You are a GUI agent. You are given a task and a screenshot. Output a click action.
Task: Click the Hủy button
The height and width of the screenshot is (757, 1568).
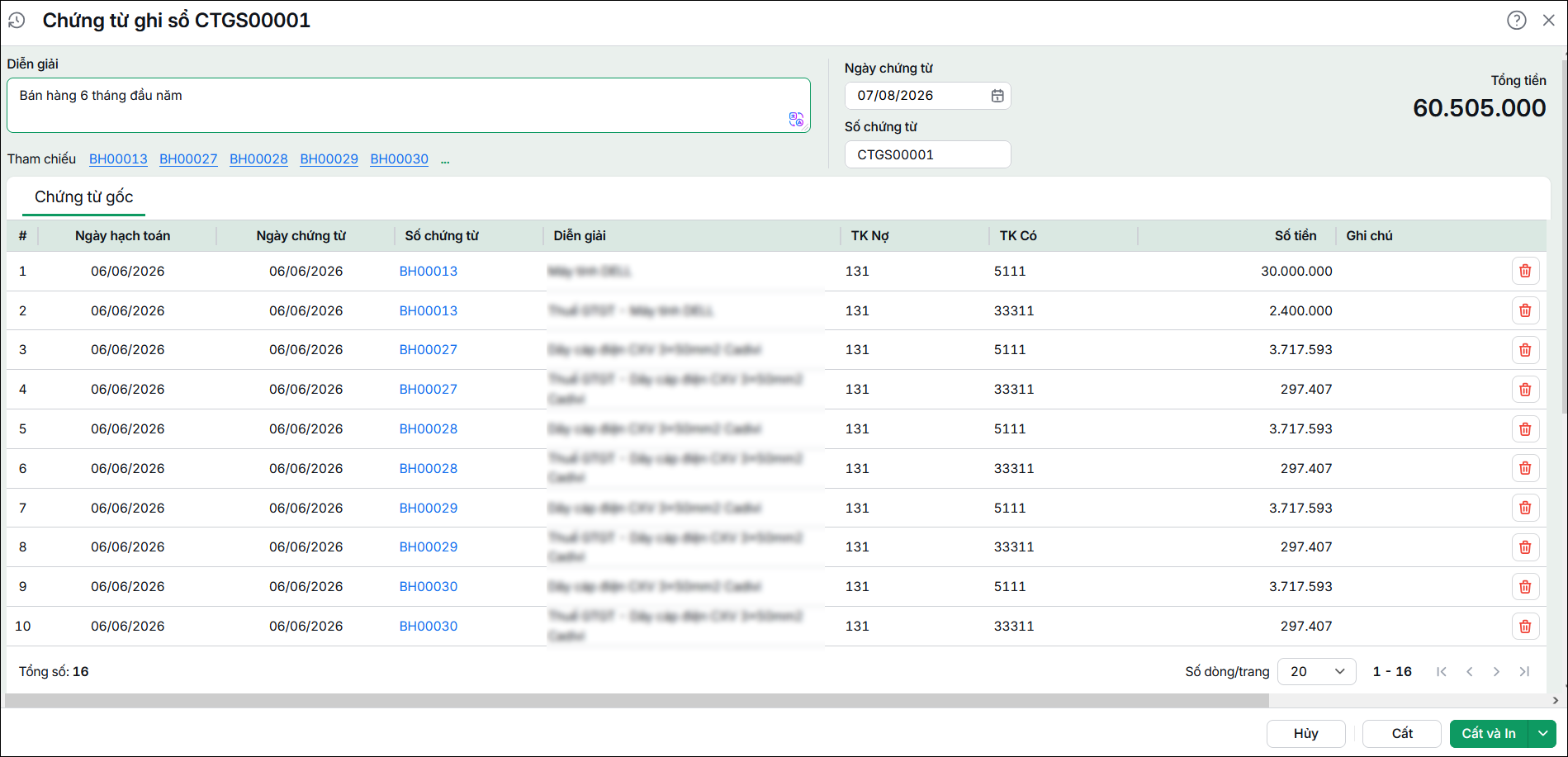pyautogui.click(x=1306, y=734)
